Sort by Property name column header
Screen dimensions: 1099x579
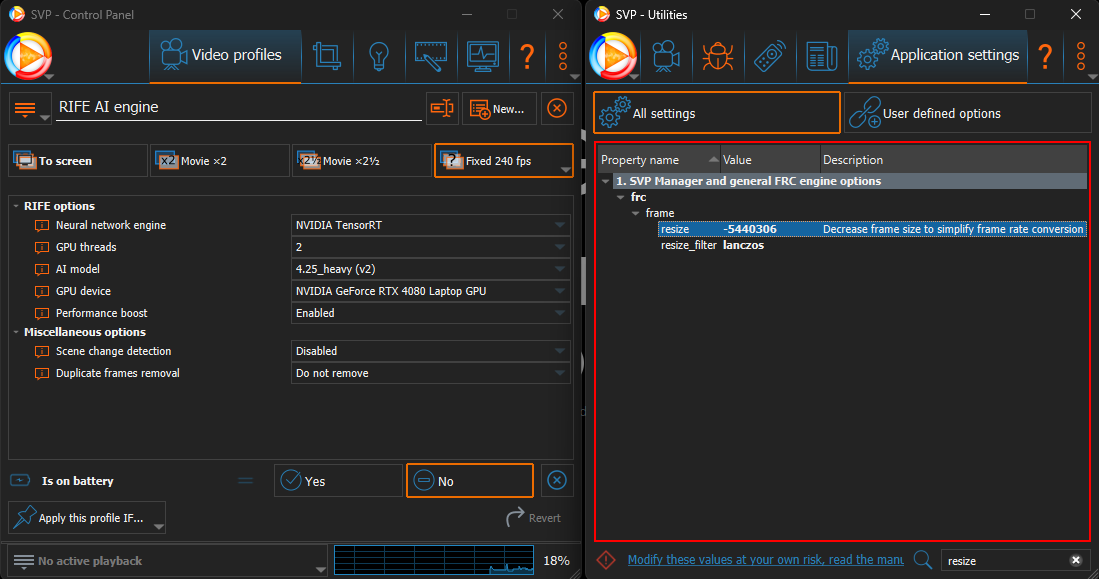pos(659,160)
